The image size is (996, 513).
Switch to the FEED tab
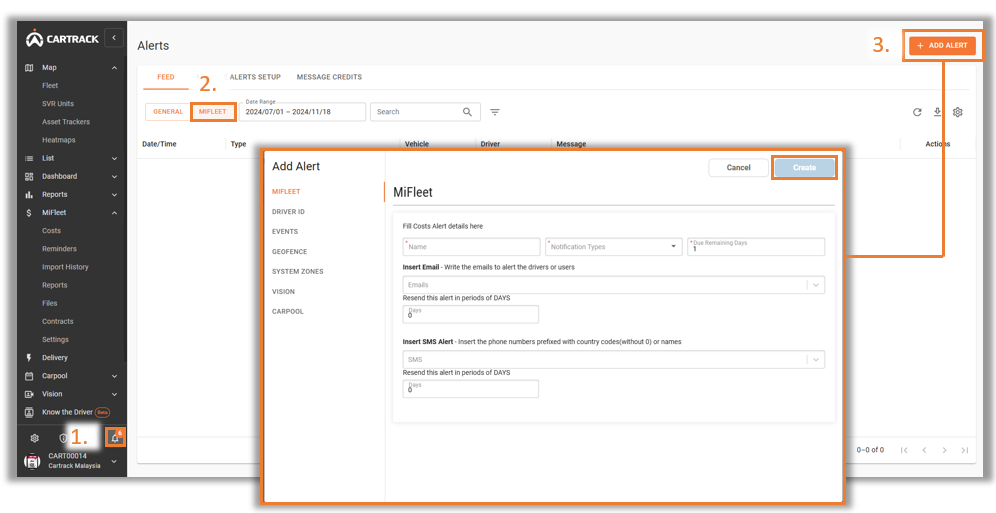pos(166,77)
